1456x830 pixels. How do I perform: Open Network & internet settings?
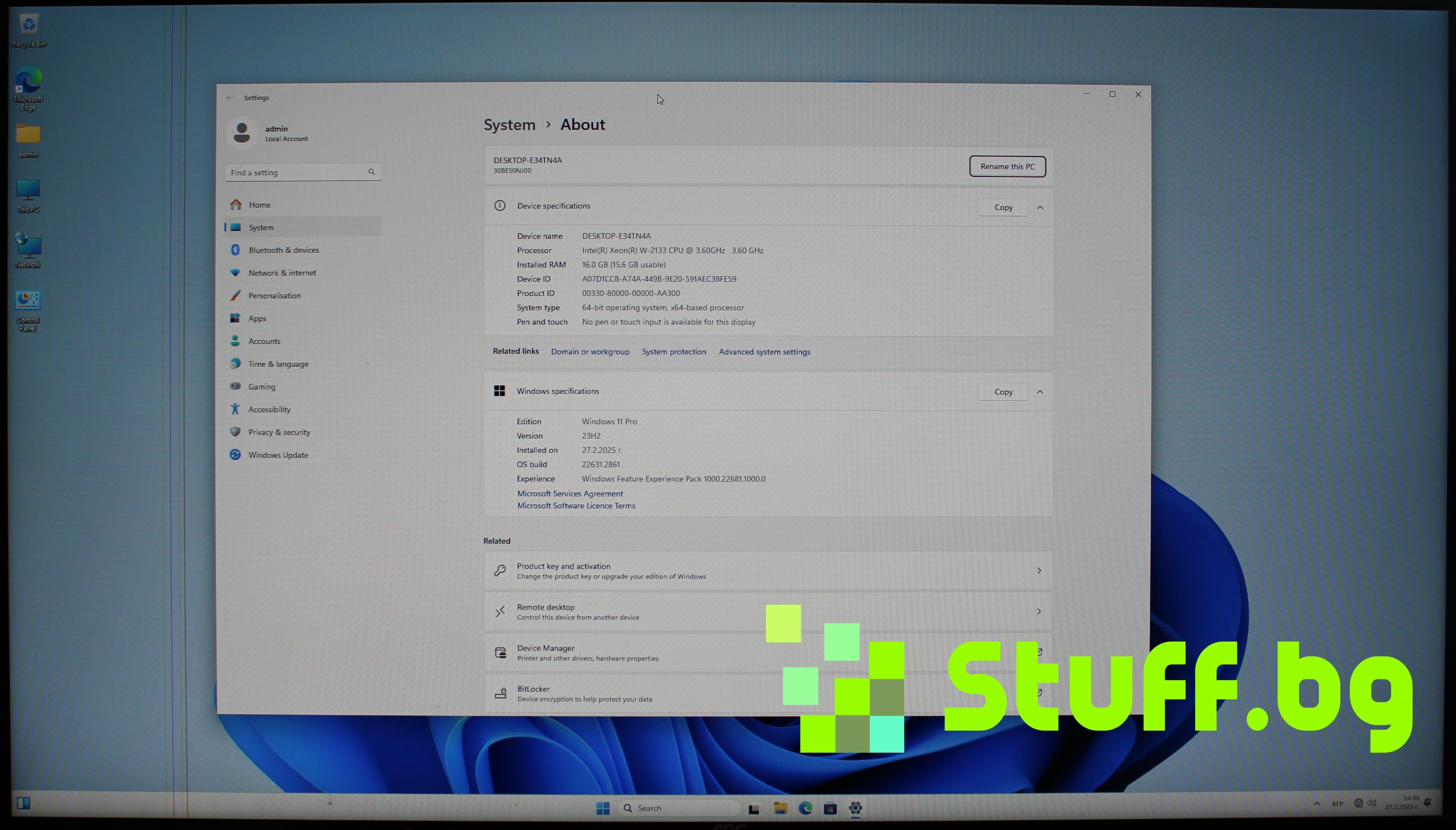(x=303, y=273)
